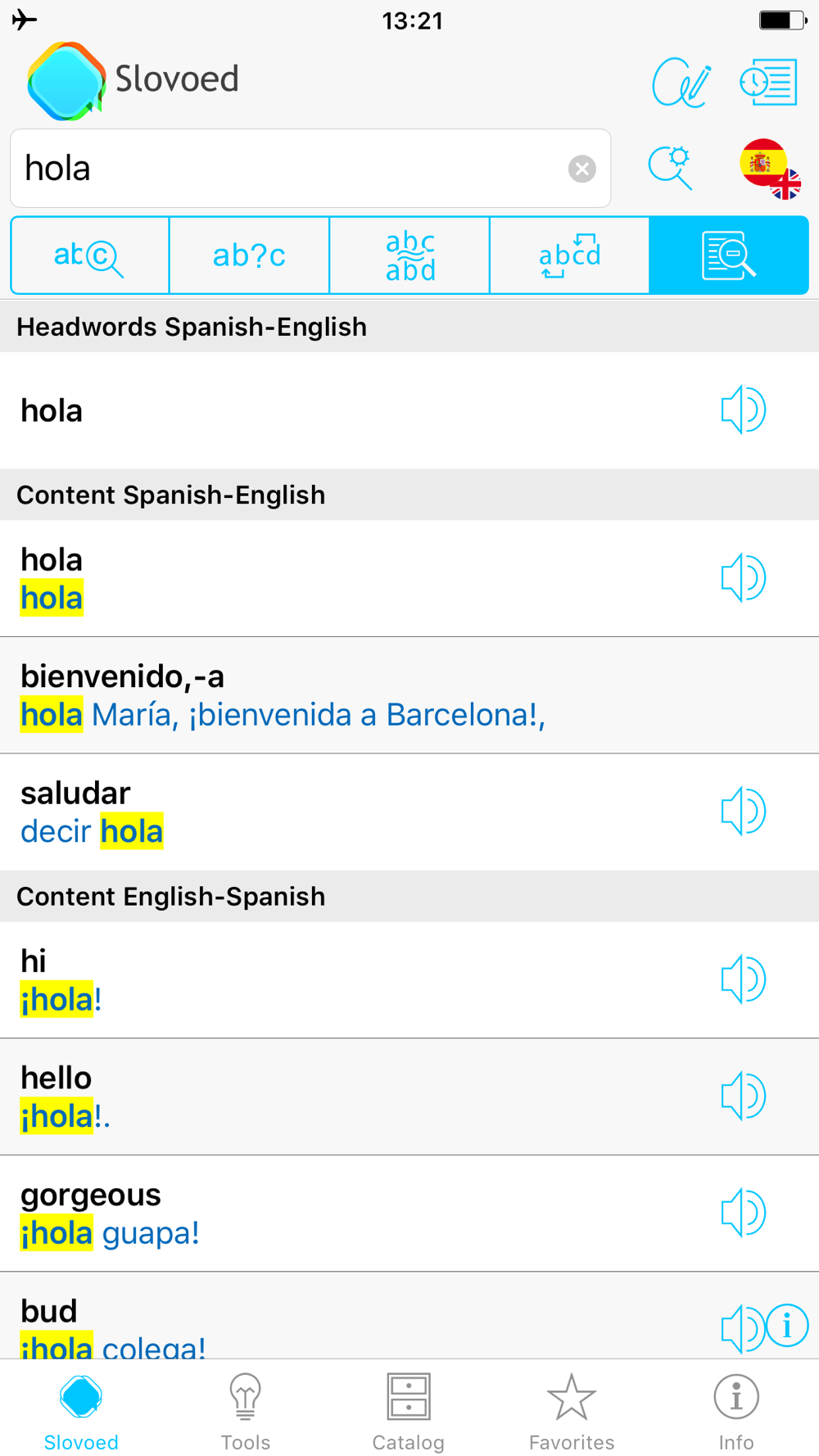819x1456 pixels.
Task: Open the search history icon
Action: click(768, 82)
